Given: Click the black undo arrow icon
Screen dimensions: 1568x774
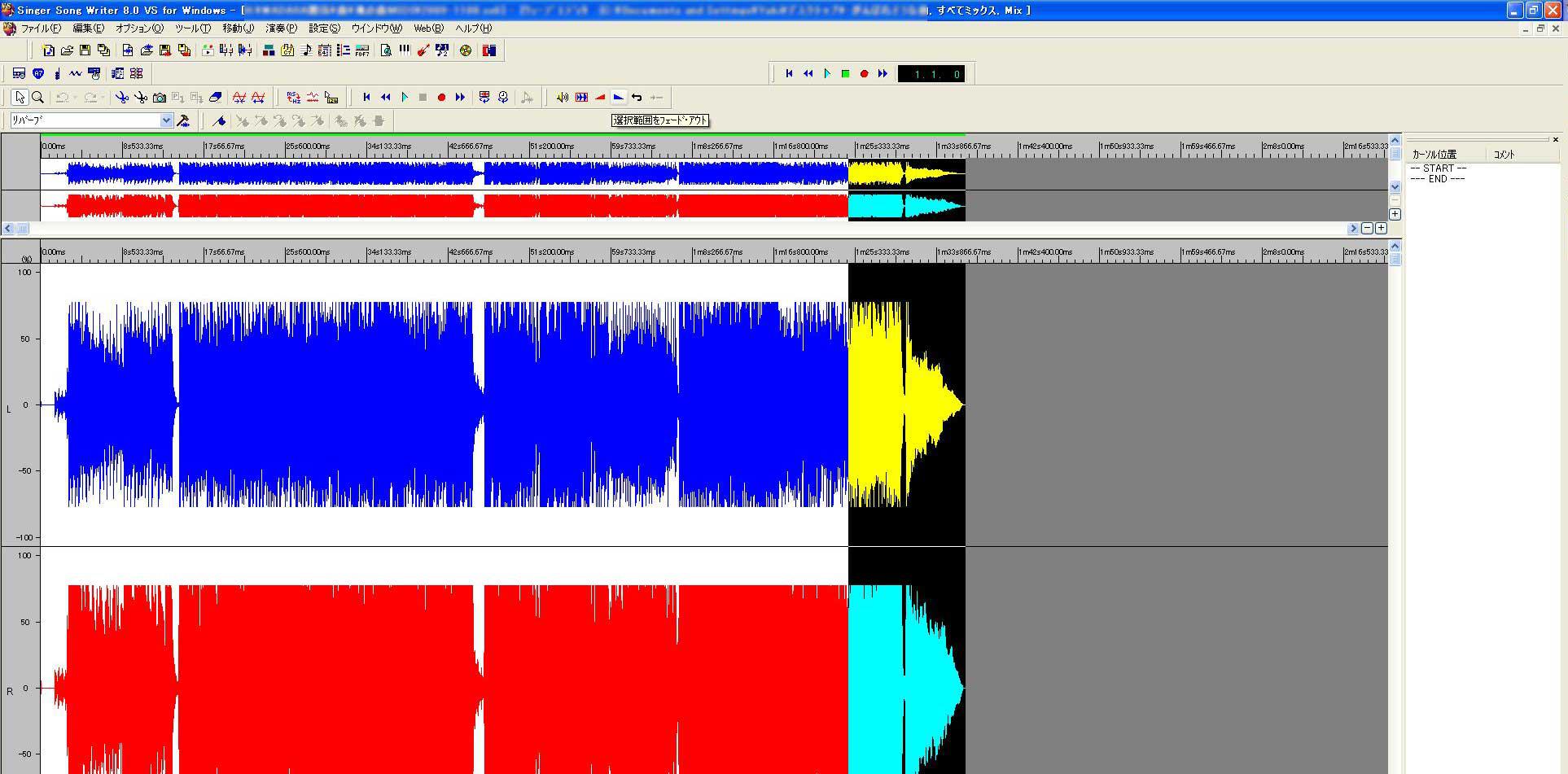Looking at the screenshot, I should click(637, 98).
